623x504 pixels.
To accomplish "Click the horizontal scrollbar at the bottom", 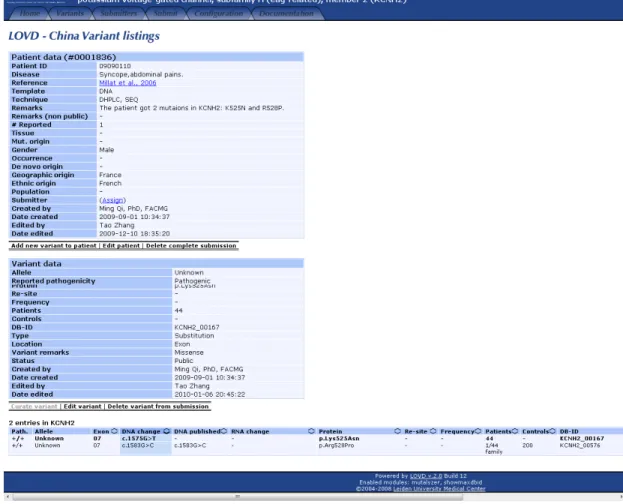I will [x=237, y=497].
